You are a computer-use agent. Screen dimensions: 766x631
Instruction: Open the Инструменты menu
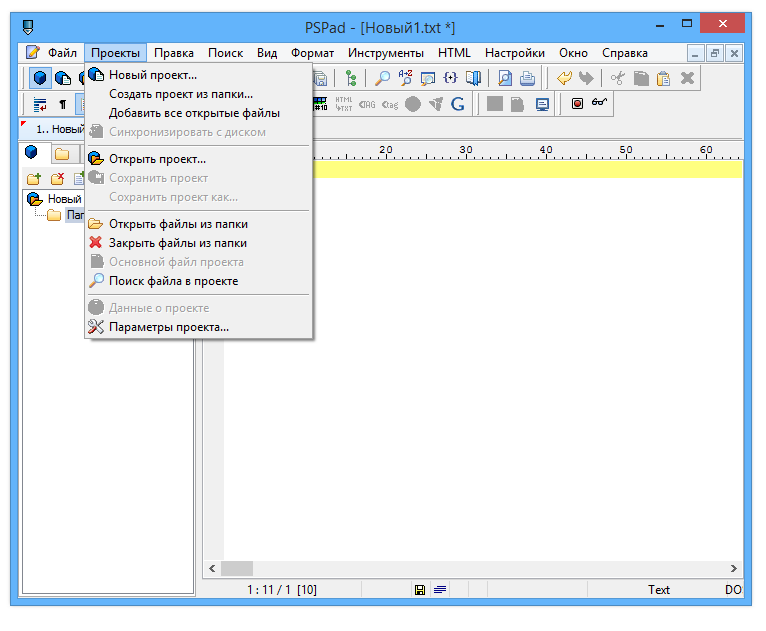coord(386,53)
